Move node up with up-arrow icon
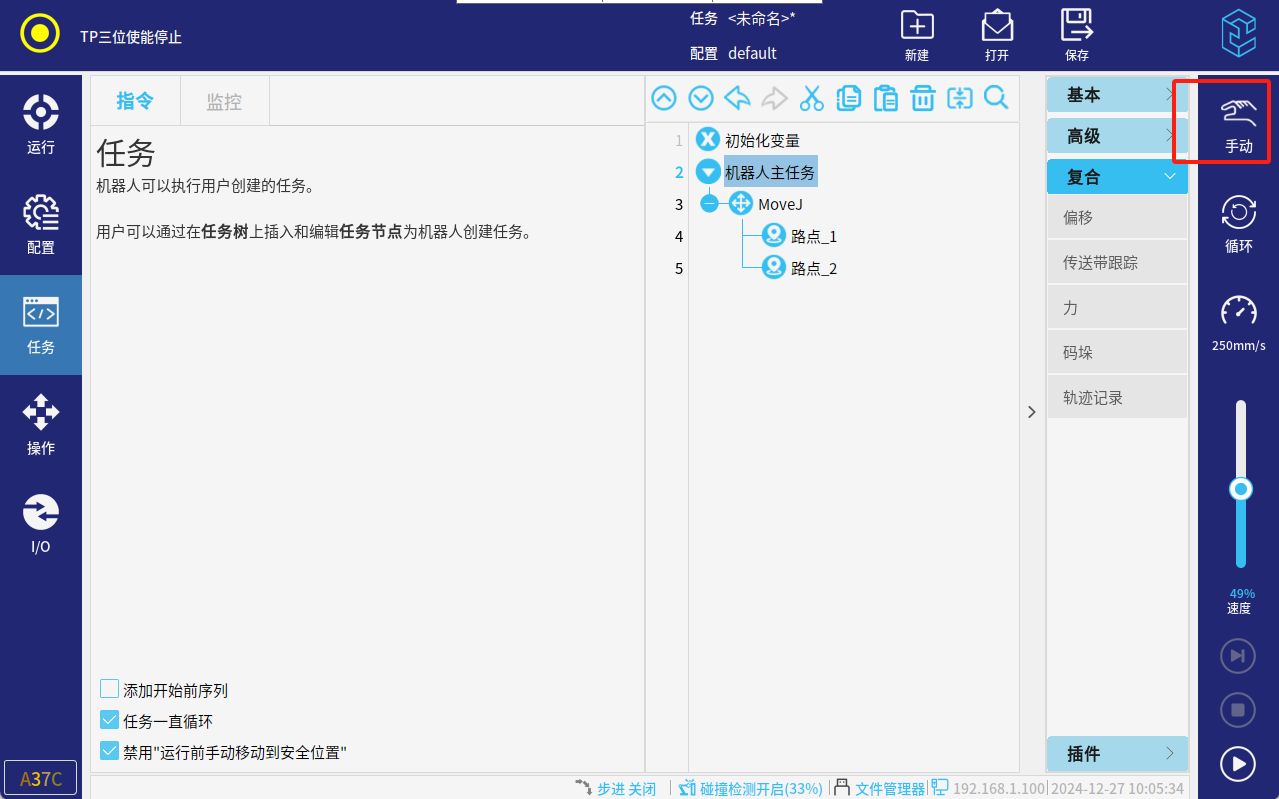1279x799 pixels. [x=664, y=98]
